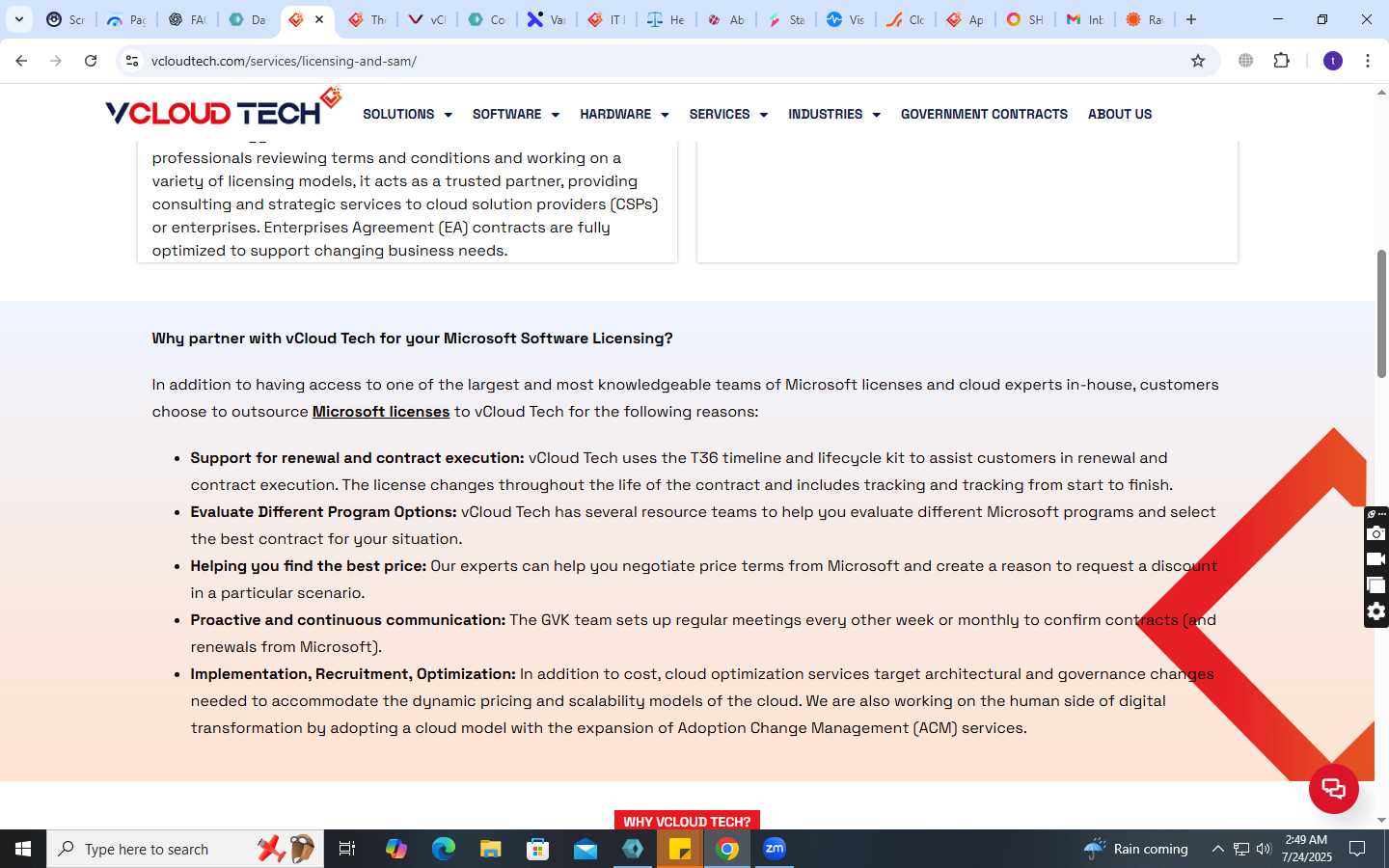Switch to the 'vCl' browser tab

(426, 19)
